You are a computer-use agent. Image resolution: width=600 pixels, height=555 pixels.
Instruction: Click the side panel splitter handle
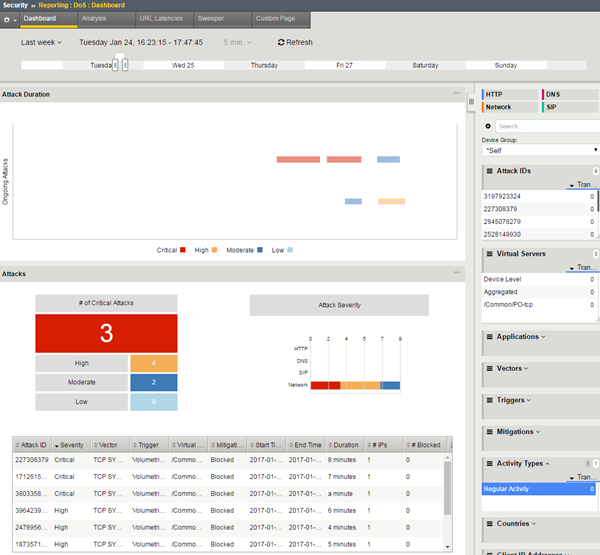tap(471, 101)
